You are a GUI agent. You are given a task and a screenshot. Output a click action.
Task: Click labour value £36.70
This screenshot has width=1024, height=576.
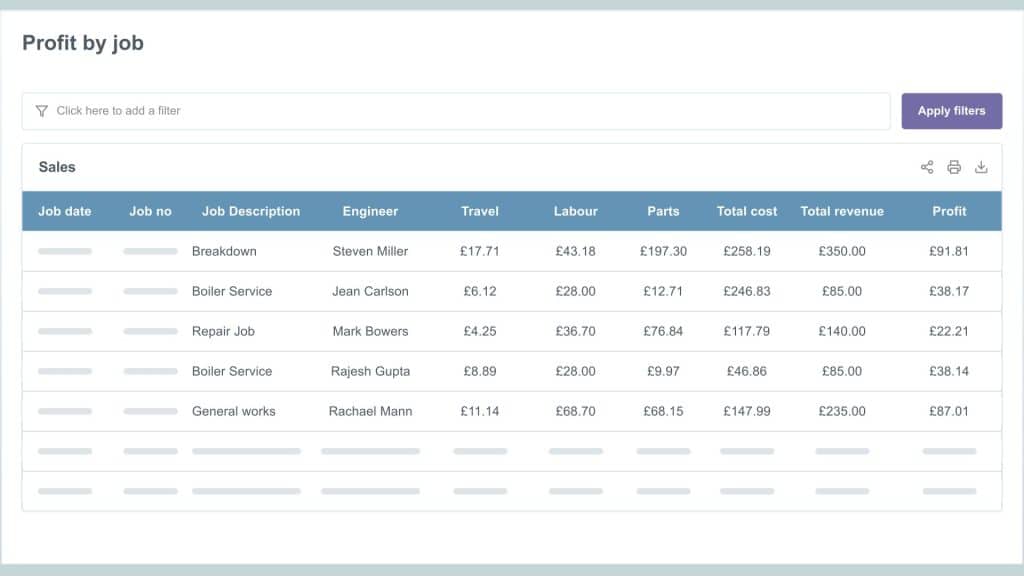[x=575, y=331]
